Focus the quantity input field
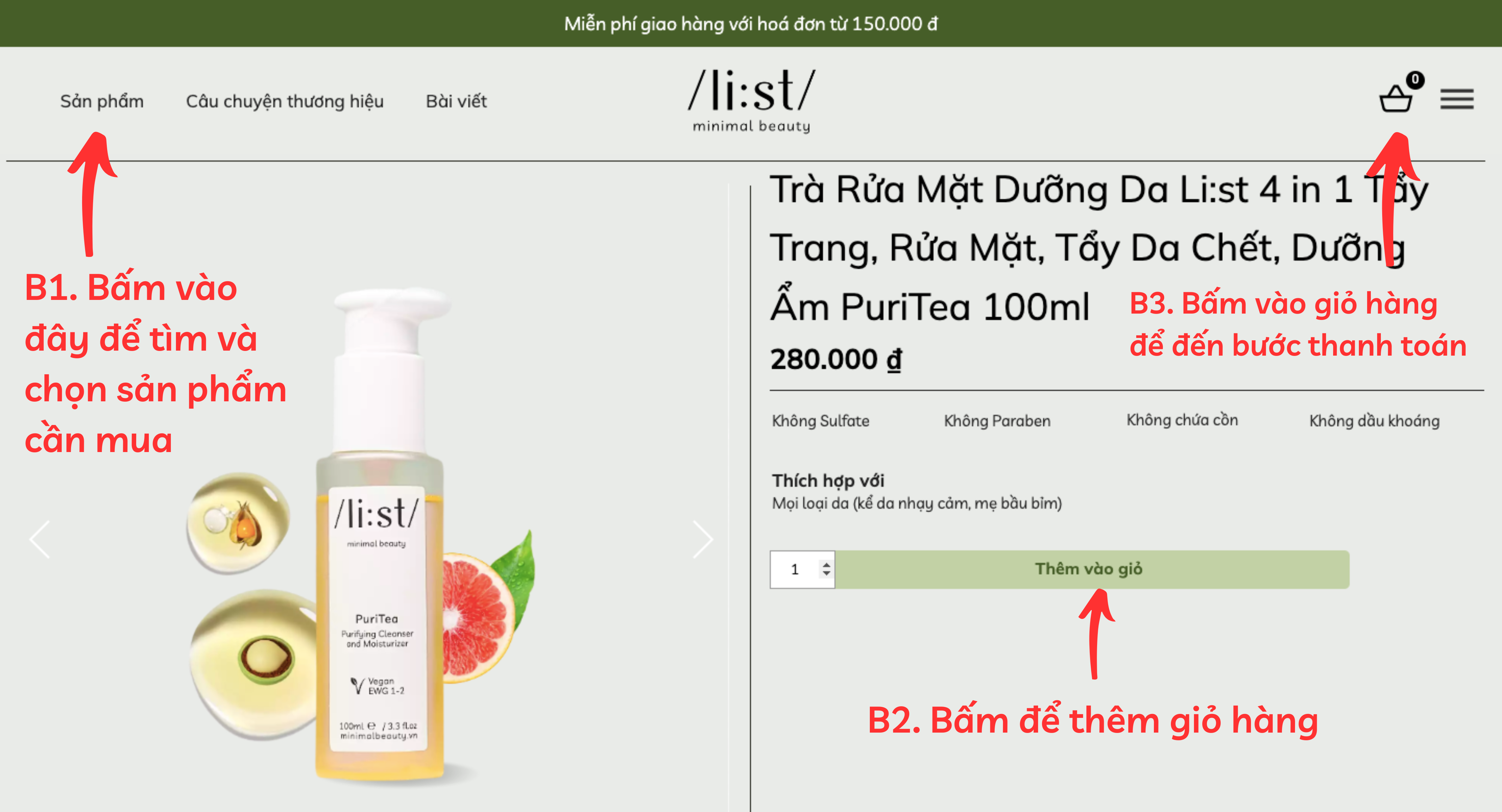This screenshot has width=1502, height=812. [802, 569]
